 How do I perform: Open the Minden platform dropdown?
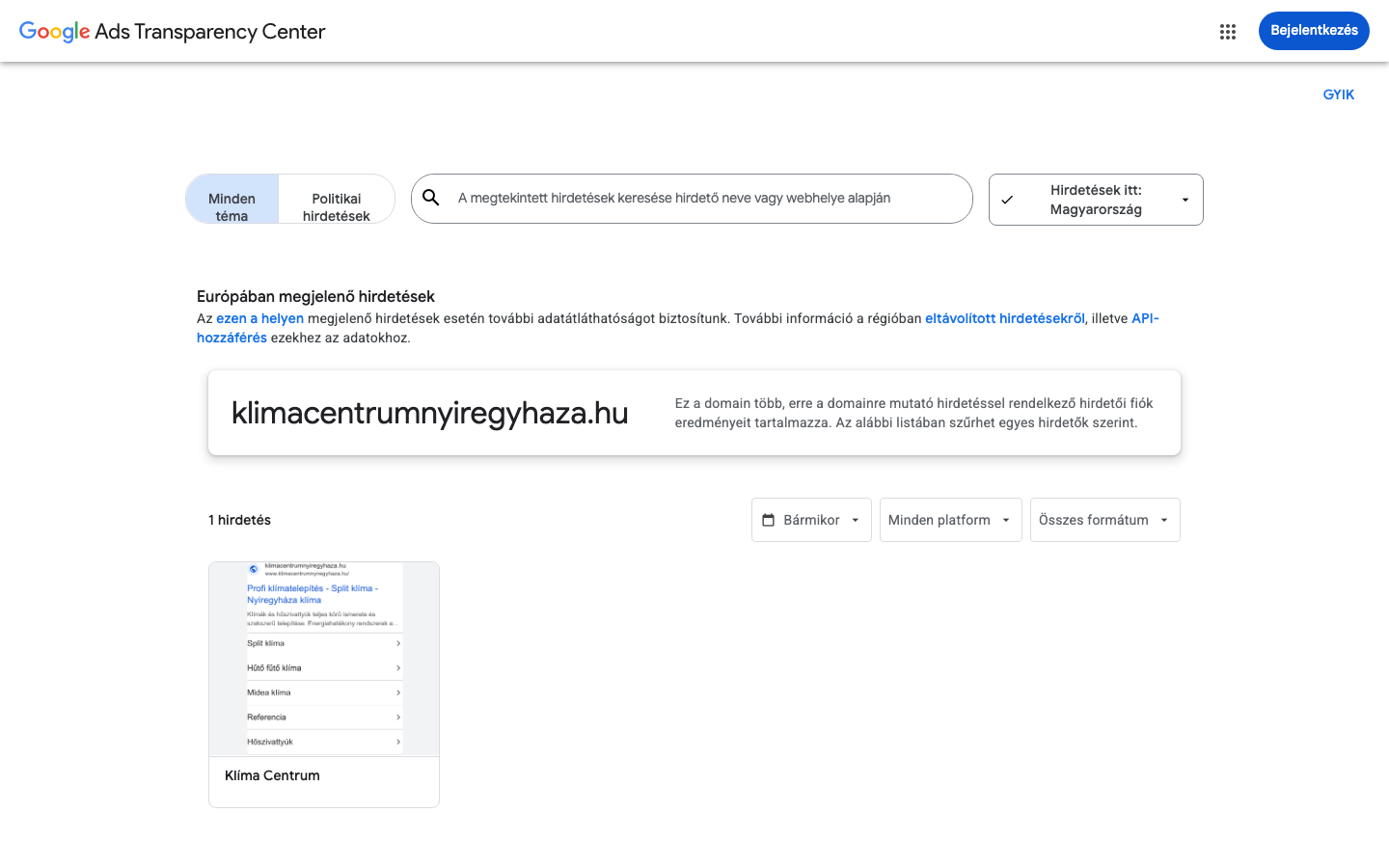[950, 520]
